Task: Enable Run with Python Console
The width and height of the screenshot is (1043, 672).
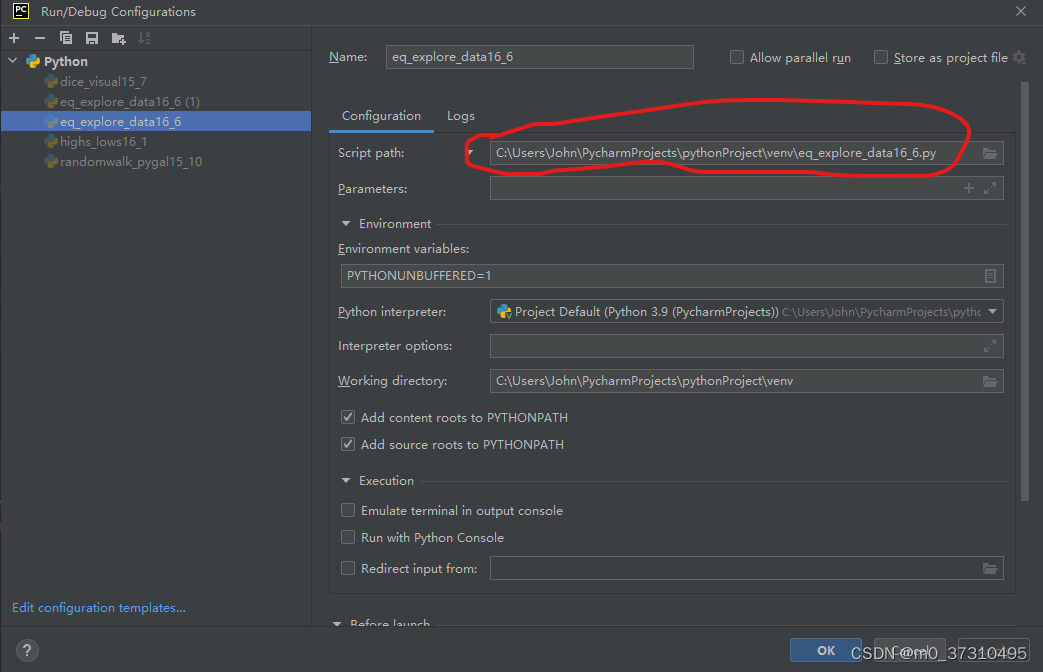Action: [x=347, y=537]
